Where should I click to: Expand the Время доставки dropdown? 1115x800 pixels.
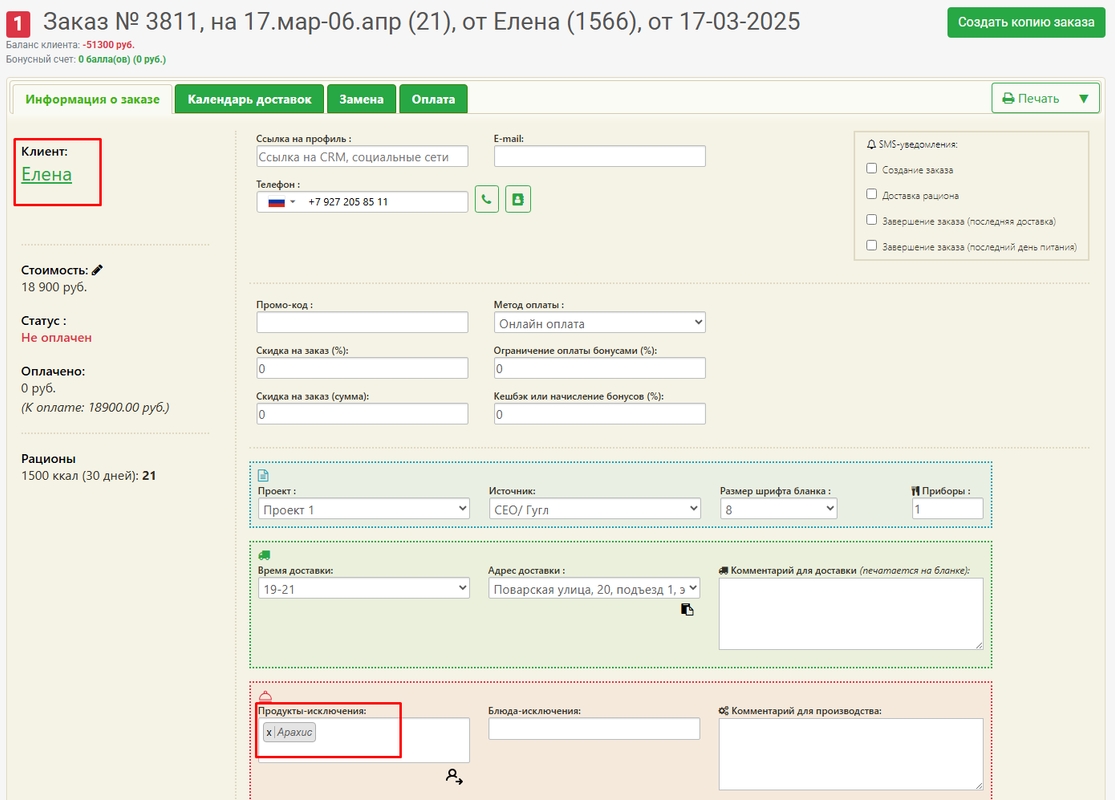363,589
